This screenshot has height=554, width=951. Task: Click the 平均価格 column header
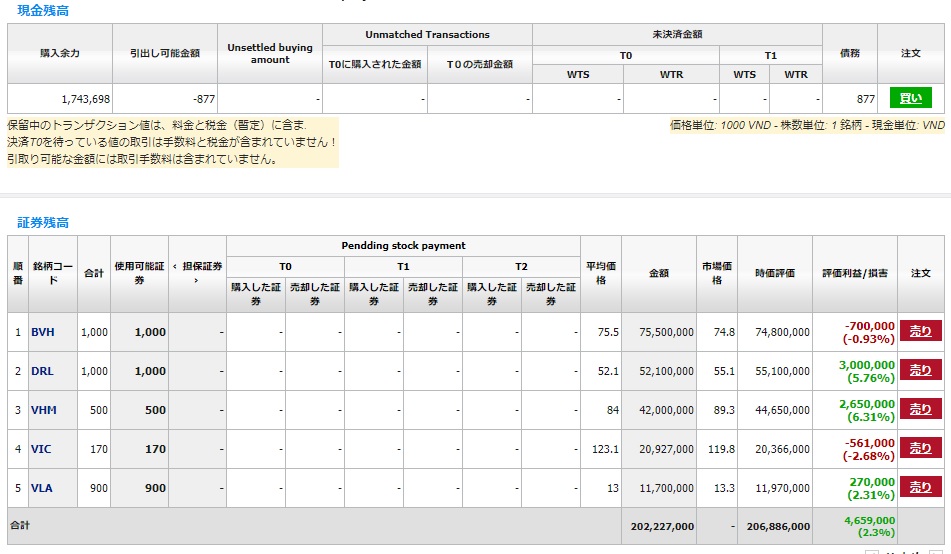click(601, 273)
